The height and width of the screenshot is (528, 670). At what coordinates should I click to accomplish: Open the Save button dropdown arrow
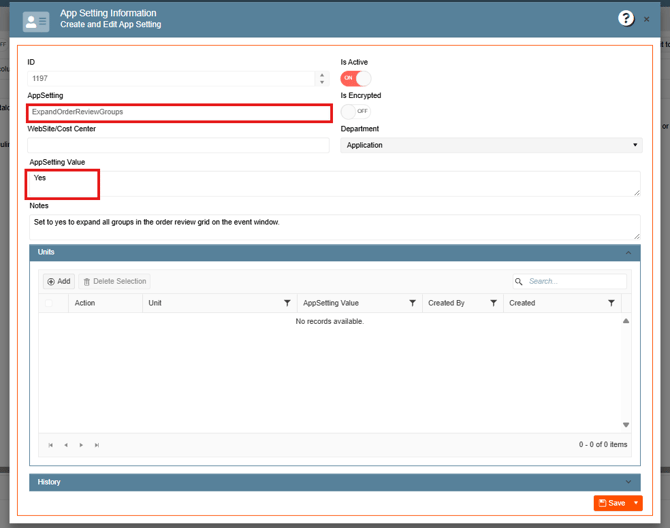pyautogui.click(x=636, y=503)
